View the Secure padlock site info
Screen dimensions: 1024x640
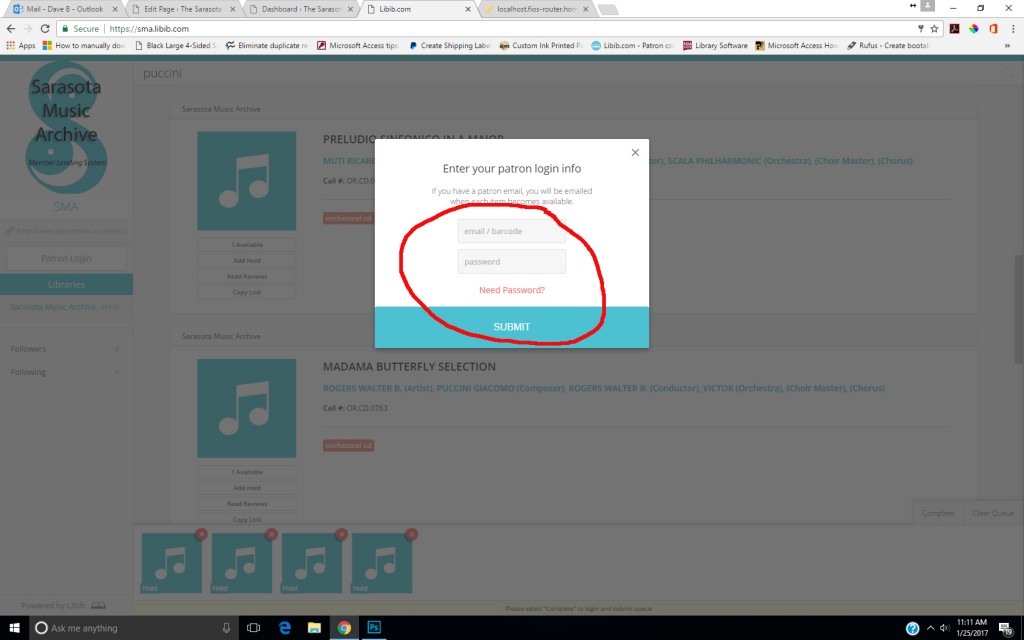tap(81, 29)
